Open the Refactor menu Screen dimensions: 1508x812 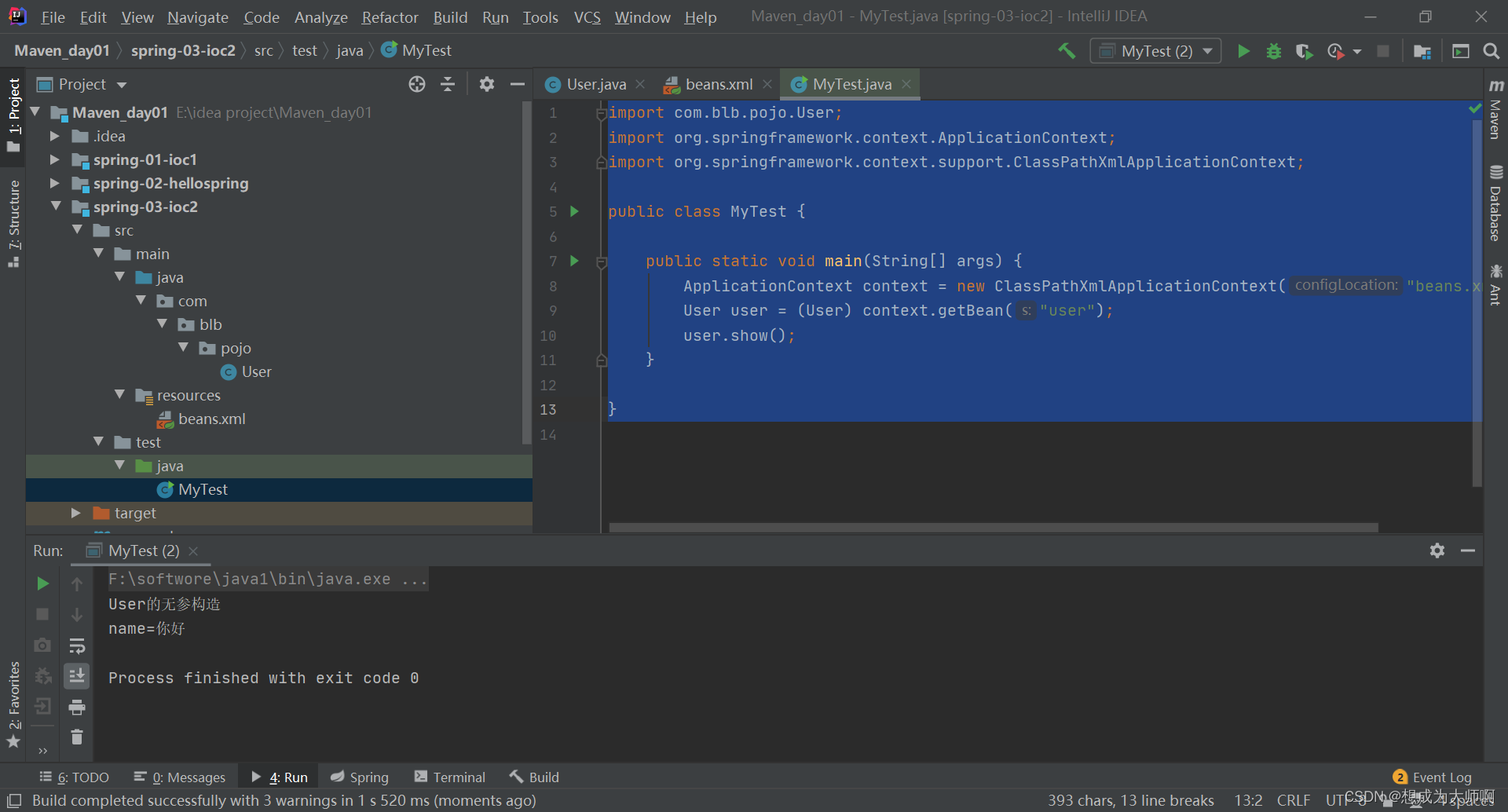click(390, 17)
